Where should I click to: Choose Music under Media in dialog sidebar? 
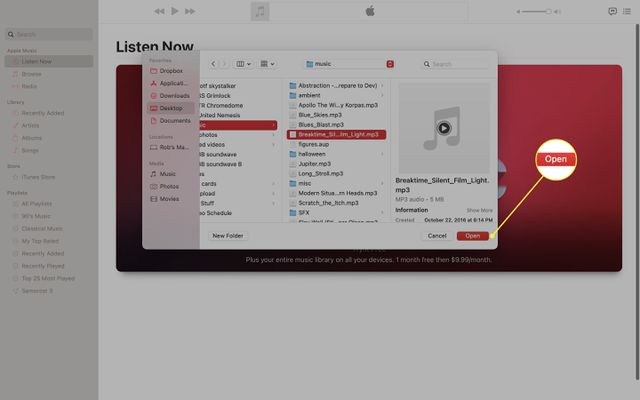[167, 174]
